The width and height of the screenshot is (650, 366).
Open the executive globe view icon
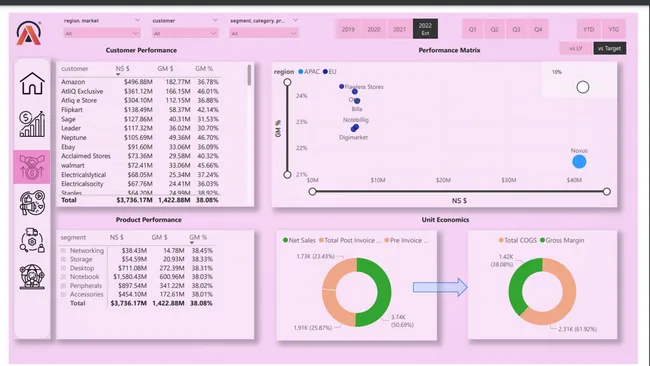coord(32,276)
